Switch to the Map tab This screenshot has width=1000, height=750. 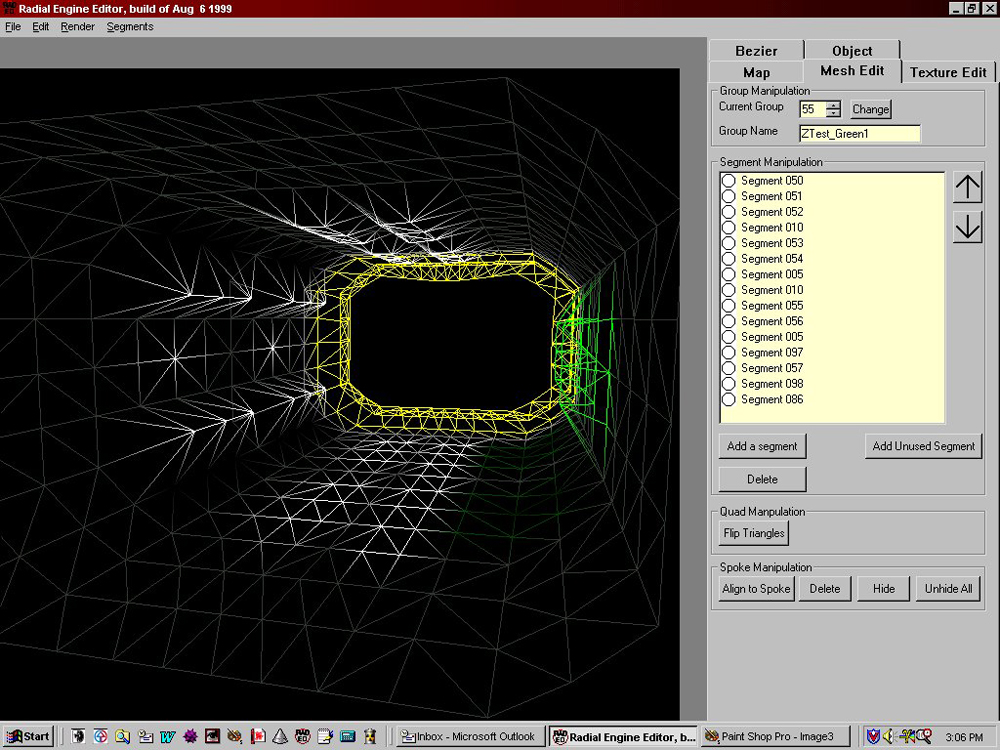coord(756,73)
